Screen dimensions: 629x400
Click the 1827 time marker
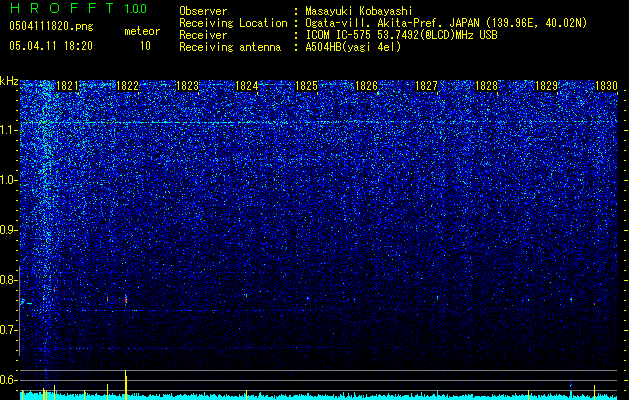[426, 85]
